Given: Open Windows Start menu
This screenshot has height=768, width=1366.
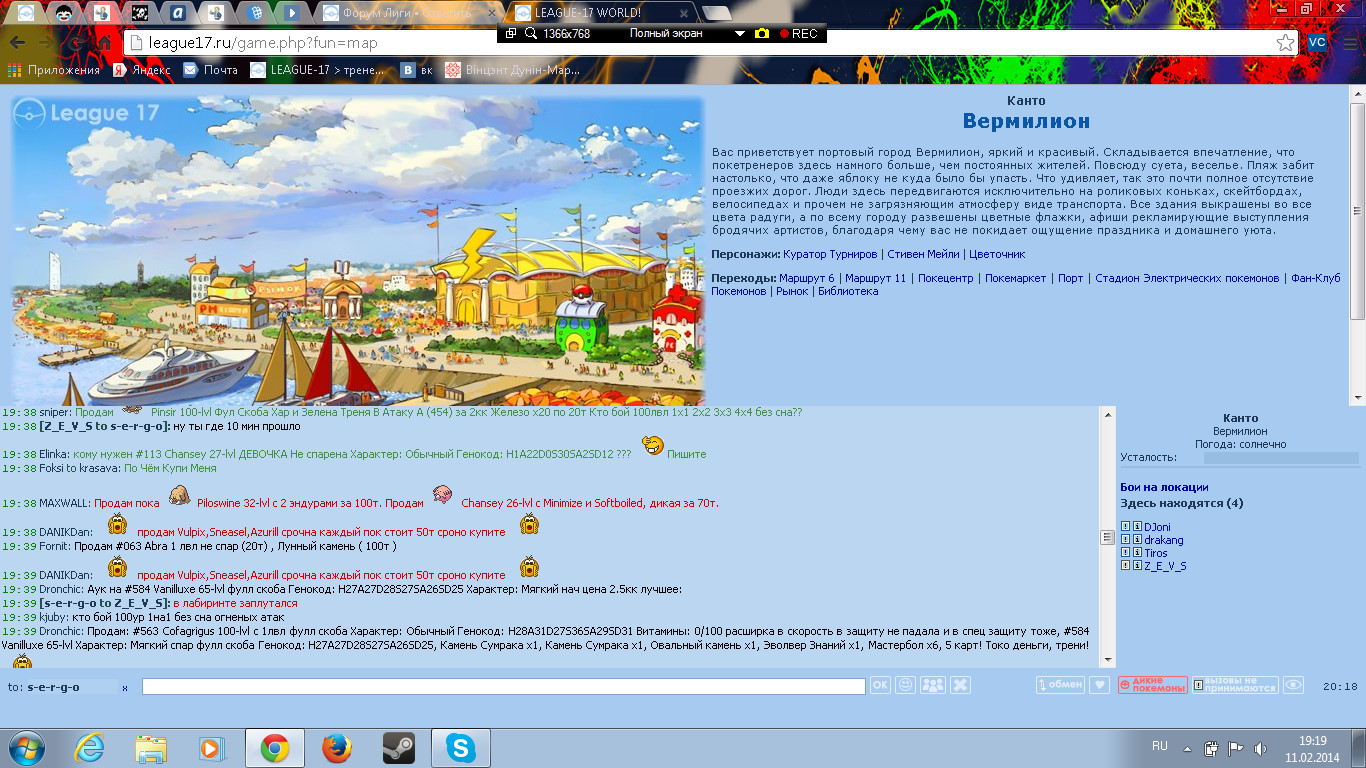Looking at the screenshot, I should pos(27,747).
